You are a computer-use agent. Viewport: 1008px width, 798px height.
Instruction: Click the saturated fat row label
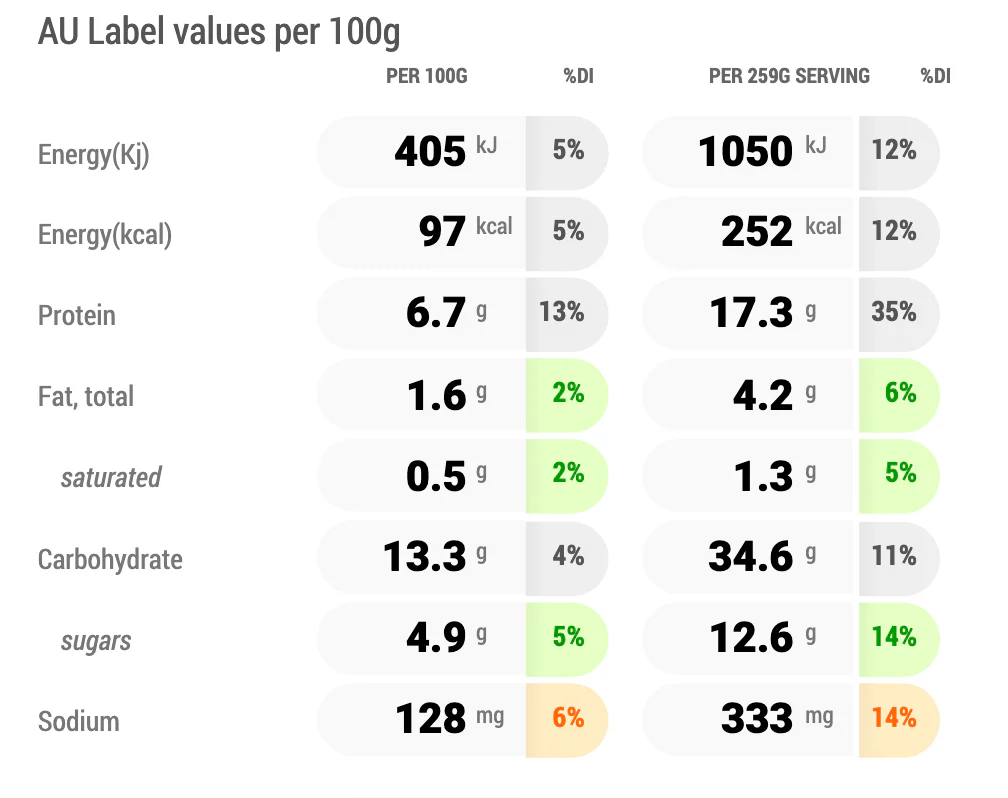(x=111, y=478)
